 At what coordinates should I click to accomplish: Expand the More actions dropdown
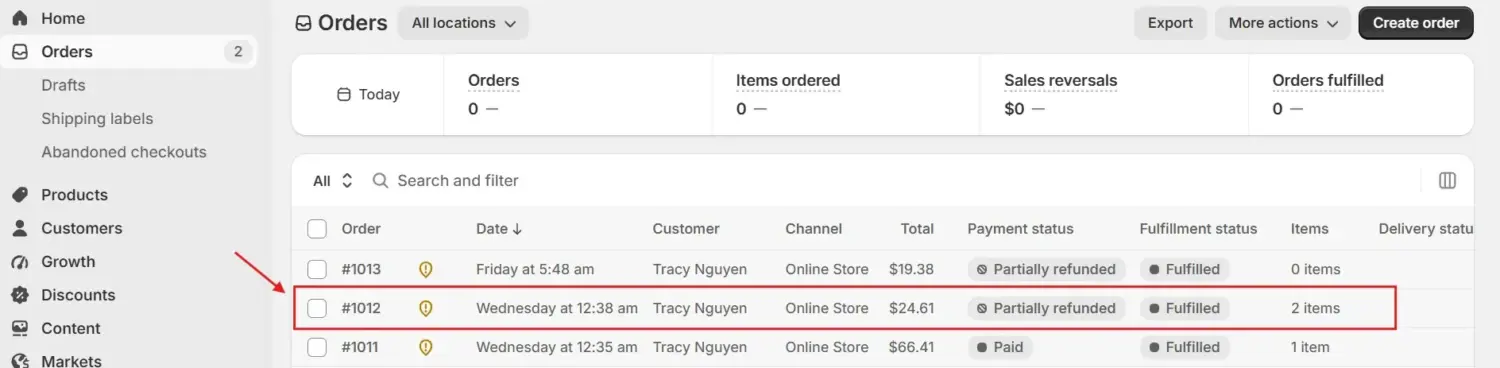point(1283,23)
